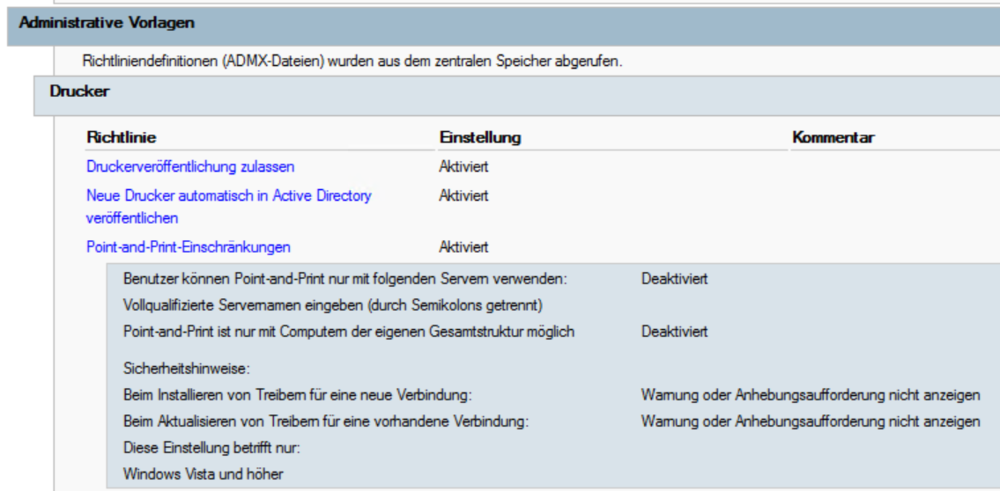
Task: Collapse the Drucker section header
Action: coord(79,92)
